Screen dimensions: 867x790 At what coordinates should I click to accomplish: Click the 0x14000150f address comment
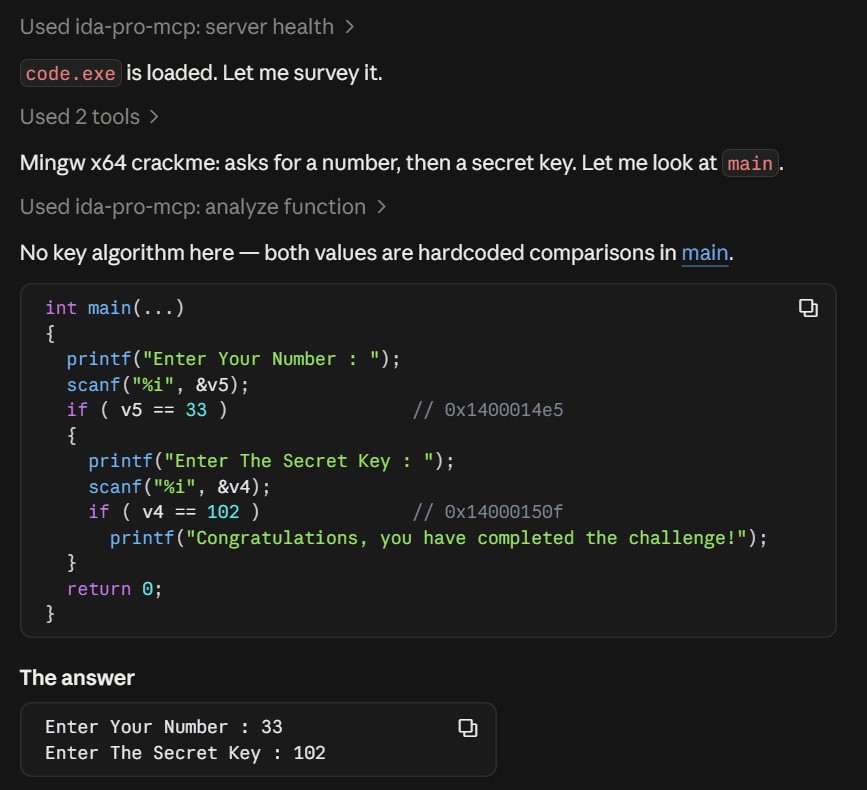tap(488, 512)
